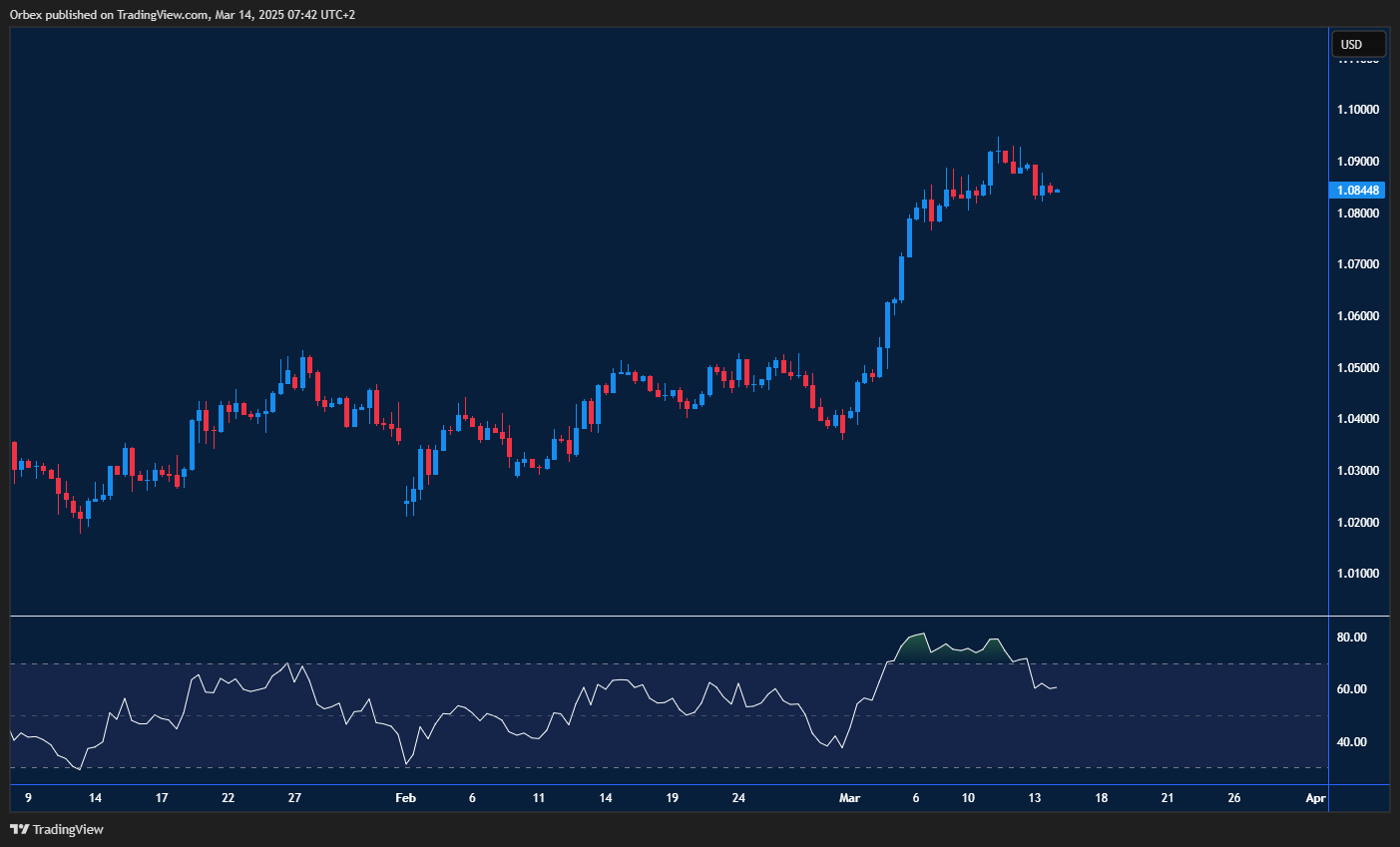Image resolution: width=1400 pixels, height=847 pixels.
Task: Click the Mar label on the time axis
Action: point(849,798)
